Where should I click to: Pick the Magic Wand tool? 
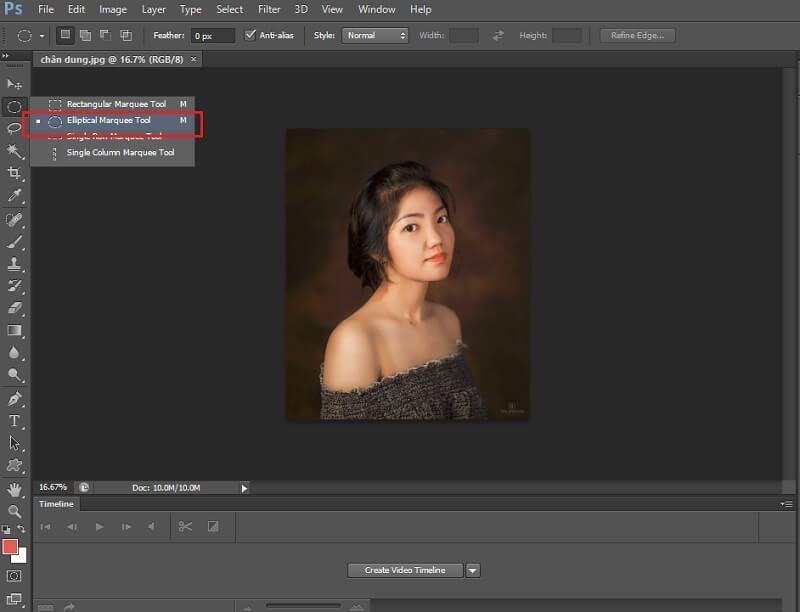pos(14,151)
